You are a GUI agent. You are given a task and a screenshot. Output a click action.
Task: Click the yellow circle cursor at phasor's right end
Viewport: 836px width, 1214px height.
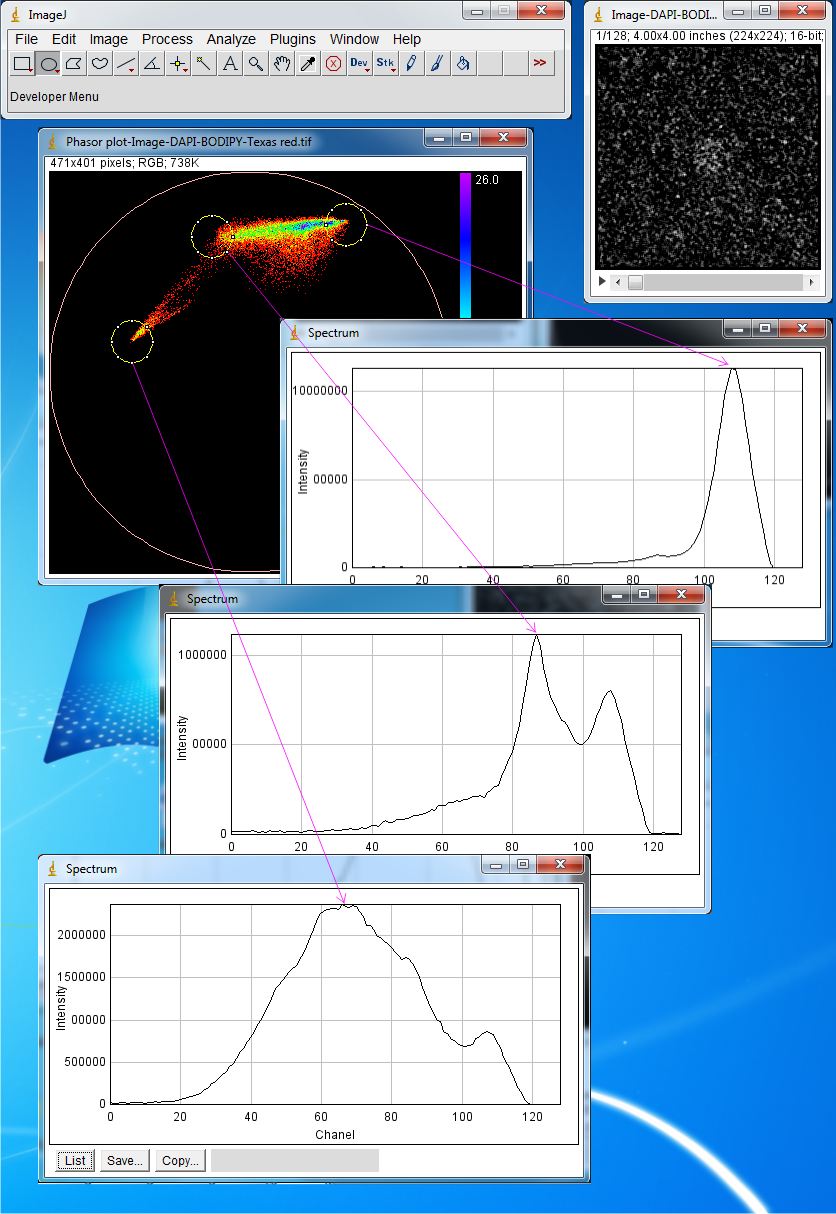(x=346, y=224)
